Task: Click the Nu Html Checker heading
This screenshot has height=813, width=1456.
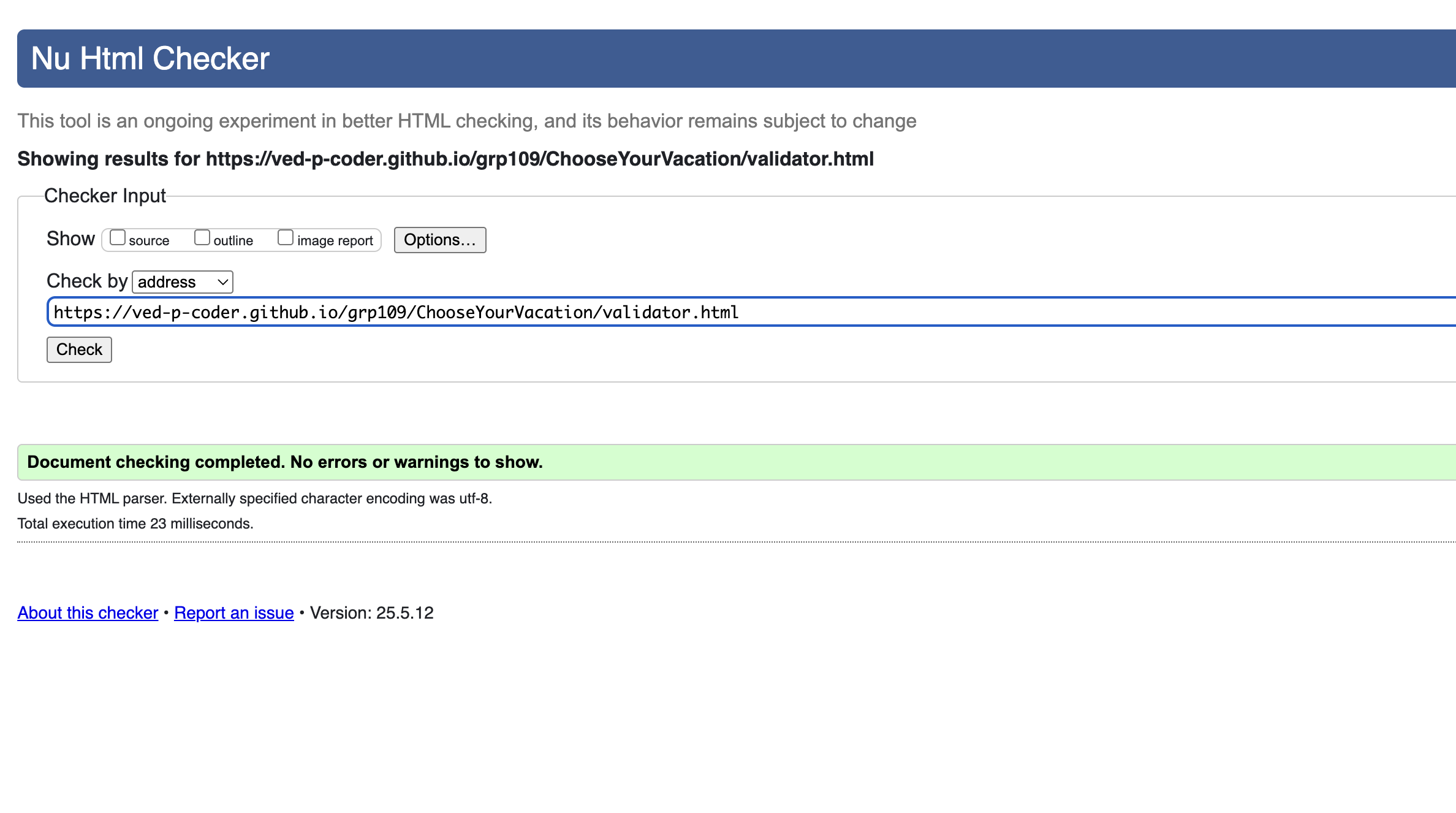Action: [x=150, y=59]
